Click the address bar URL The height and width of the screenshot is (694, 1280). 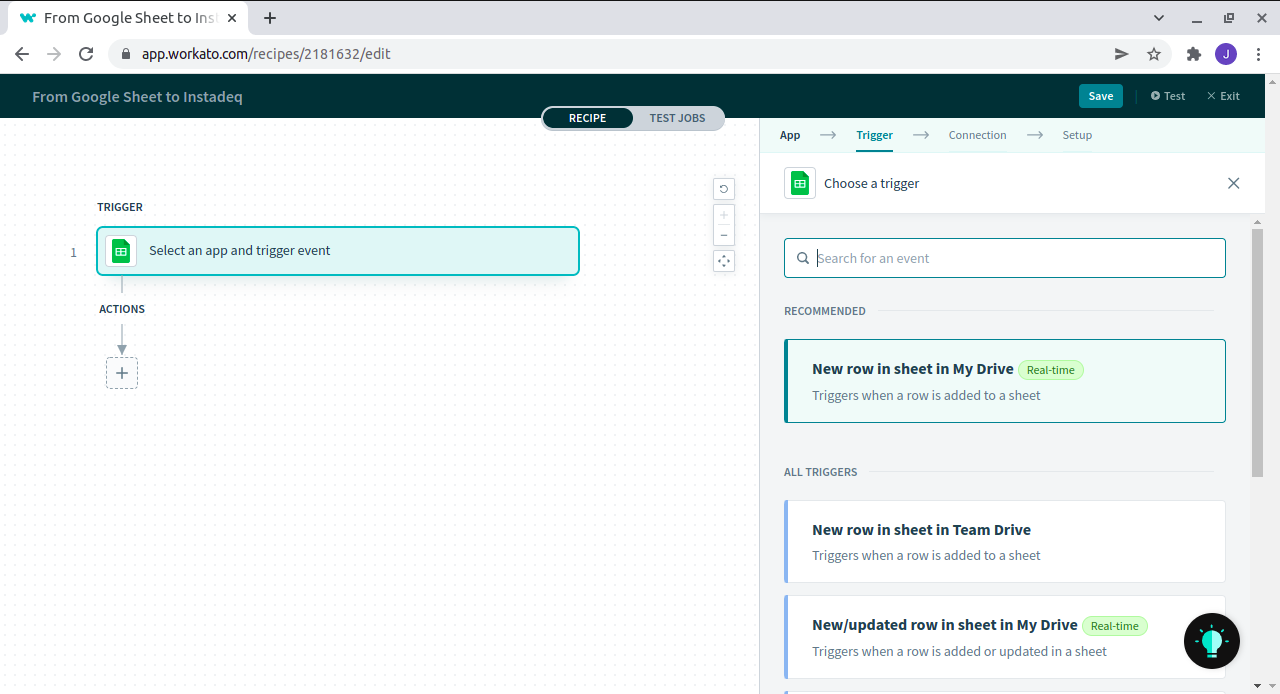tap(266, 54)
